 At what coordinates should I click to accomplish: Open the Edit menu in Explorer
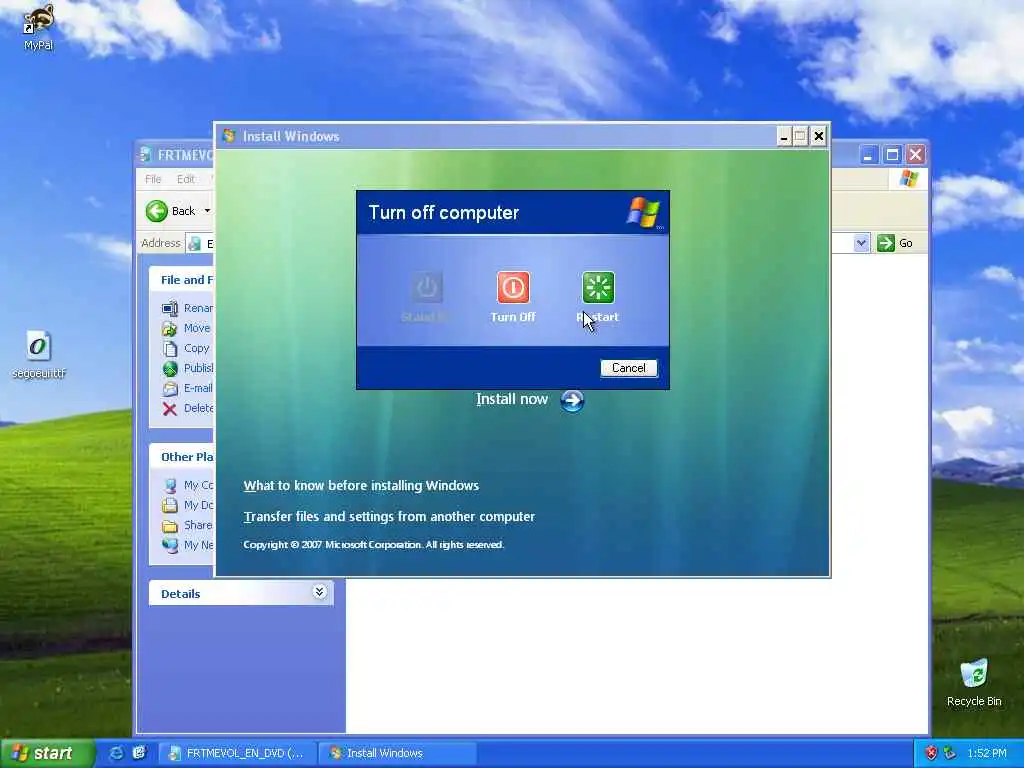pos(185,179)
